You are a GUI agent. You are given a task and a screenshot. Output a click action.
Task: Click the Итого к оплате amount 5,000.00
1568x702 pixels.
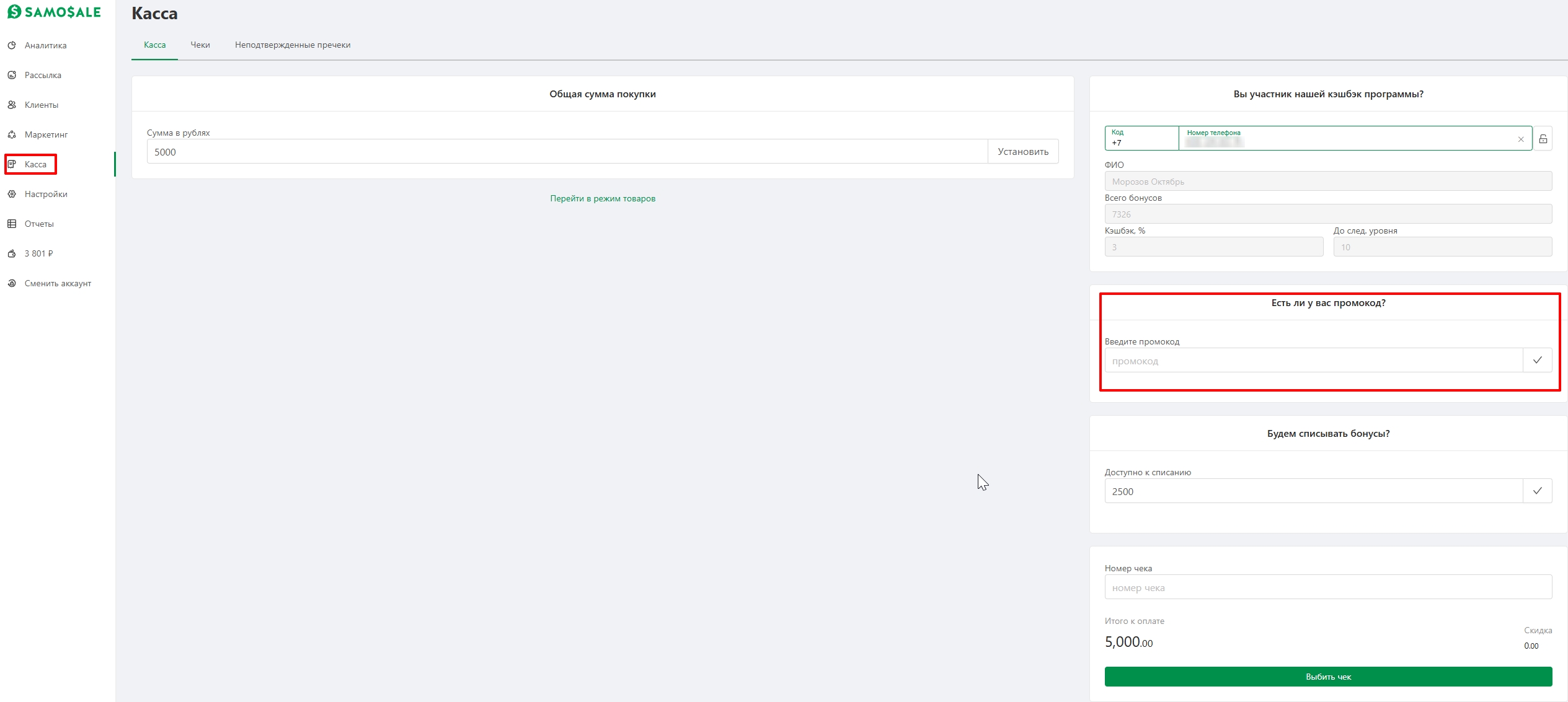[1128, 642]
